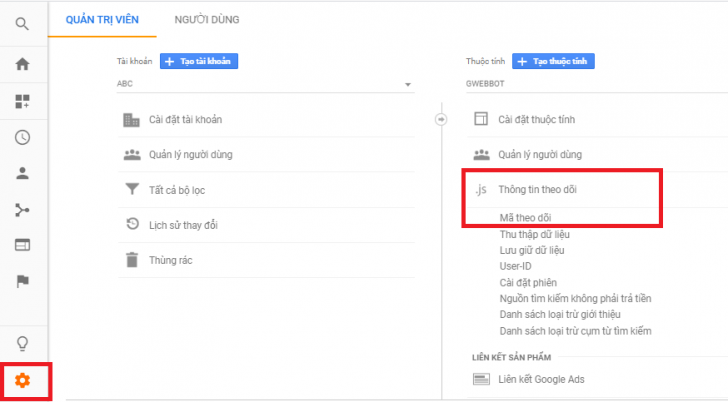Image resolution: width=728 pixels, height=402 pixels.
Task: Open Discover lightbulb icon
Action: (x=22, y=344)
